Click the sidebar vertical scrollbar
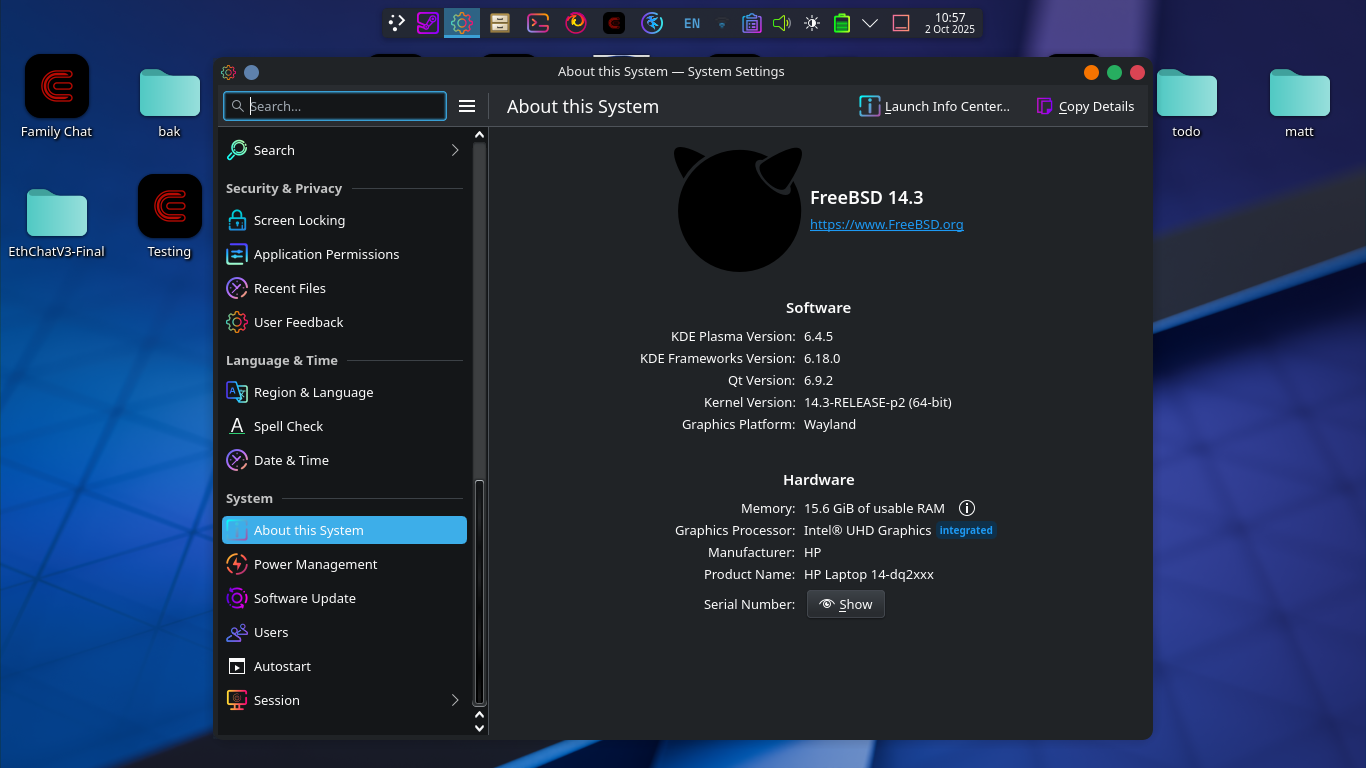Image resolution: width=1366 pixels, height=768 pixels. 479,590
